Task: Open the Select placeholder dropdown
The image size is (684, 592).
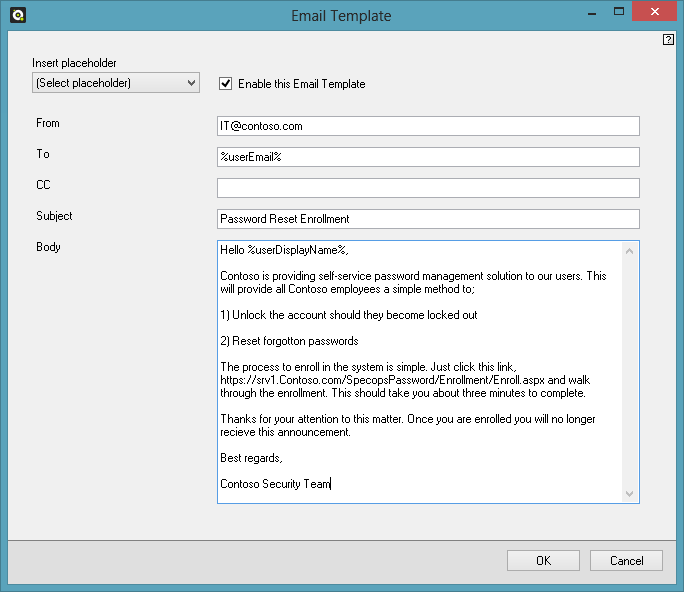Action: [116, 83]
